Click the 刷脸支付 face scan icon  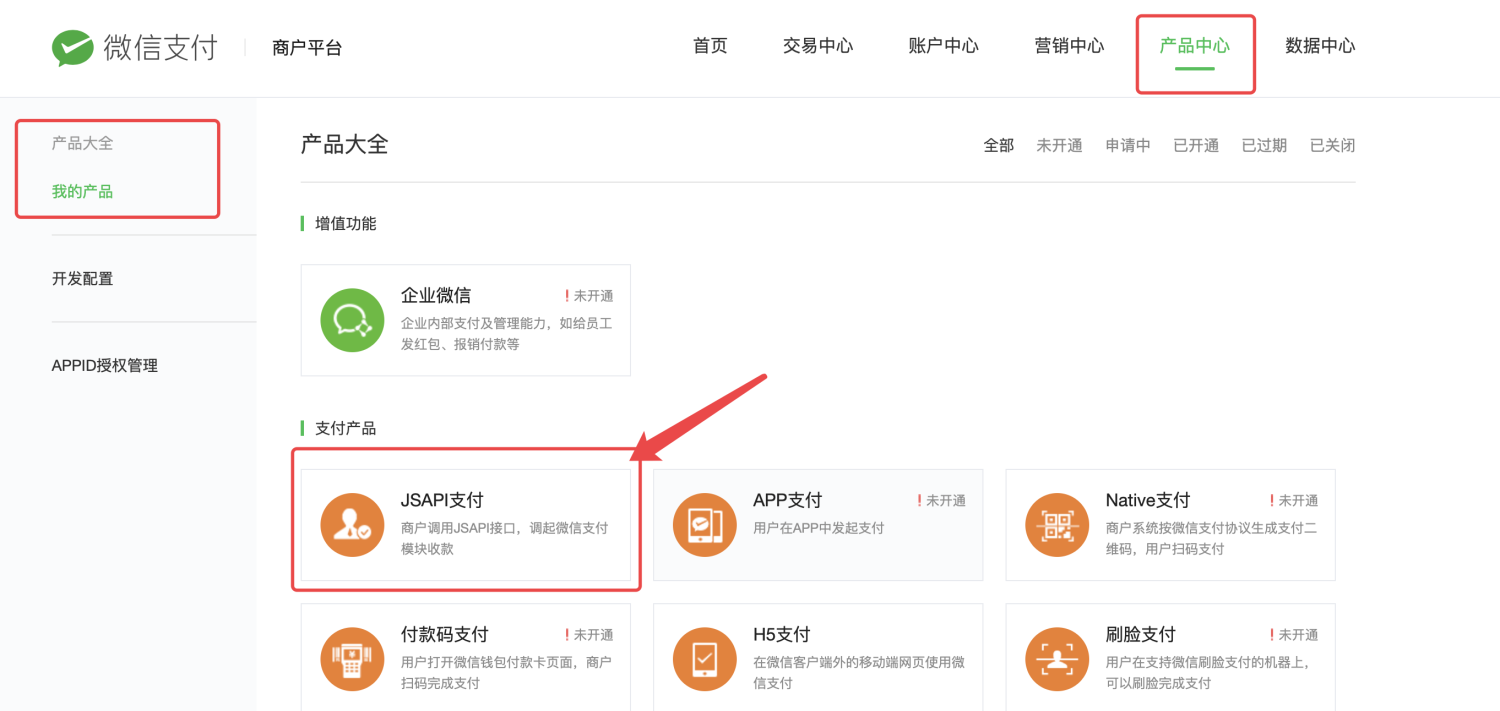click(1058, 659)
